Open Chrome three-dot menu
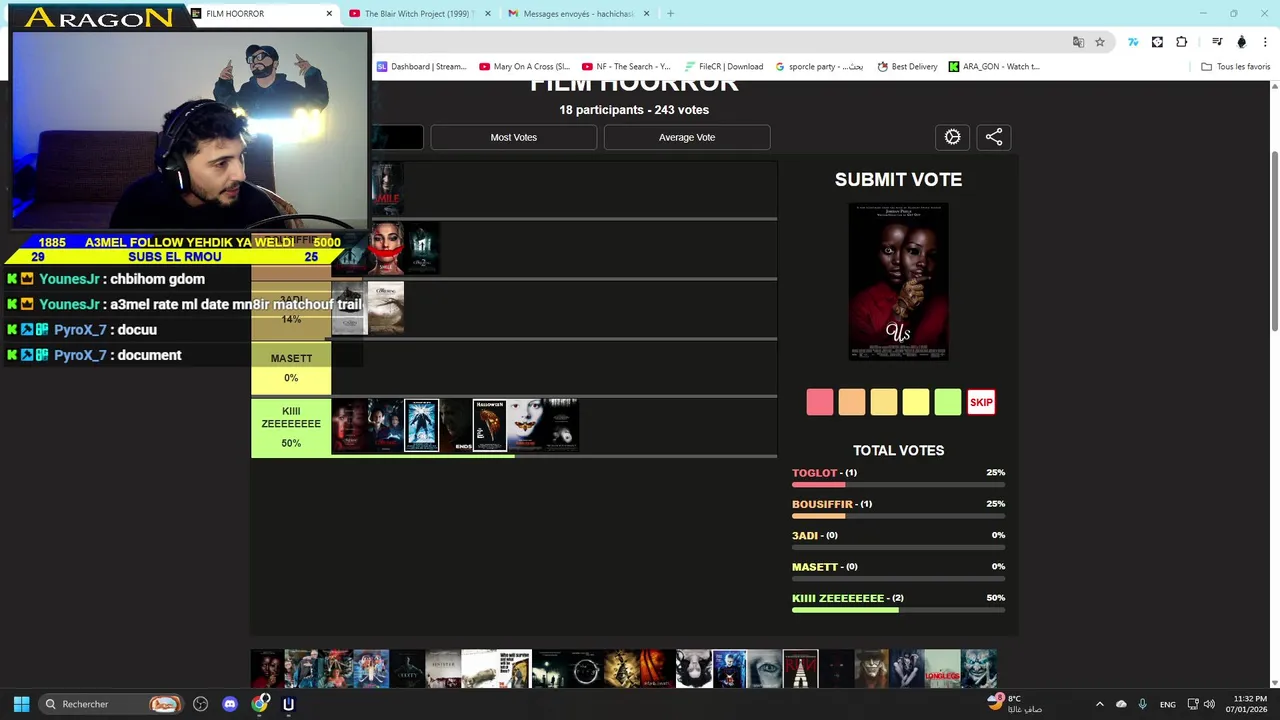The image size is (1280, 720). pyautogui.click(x=1266, y=42)
